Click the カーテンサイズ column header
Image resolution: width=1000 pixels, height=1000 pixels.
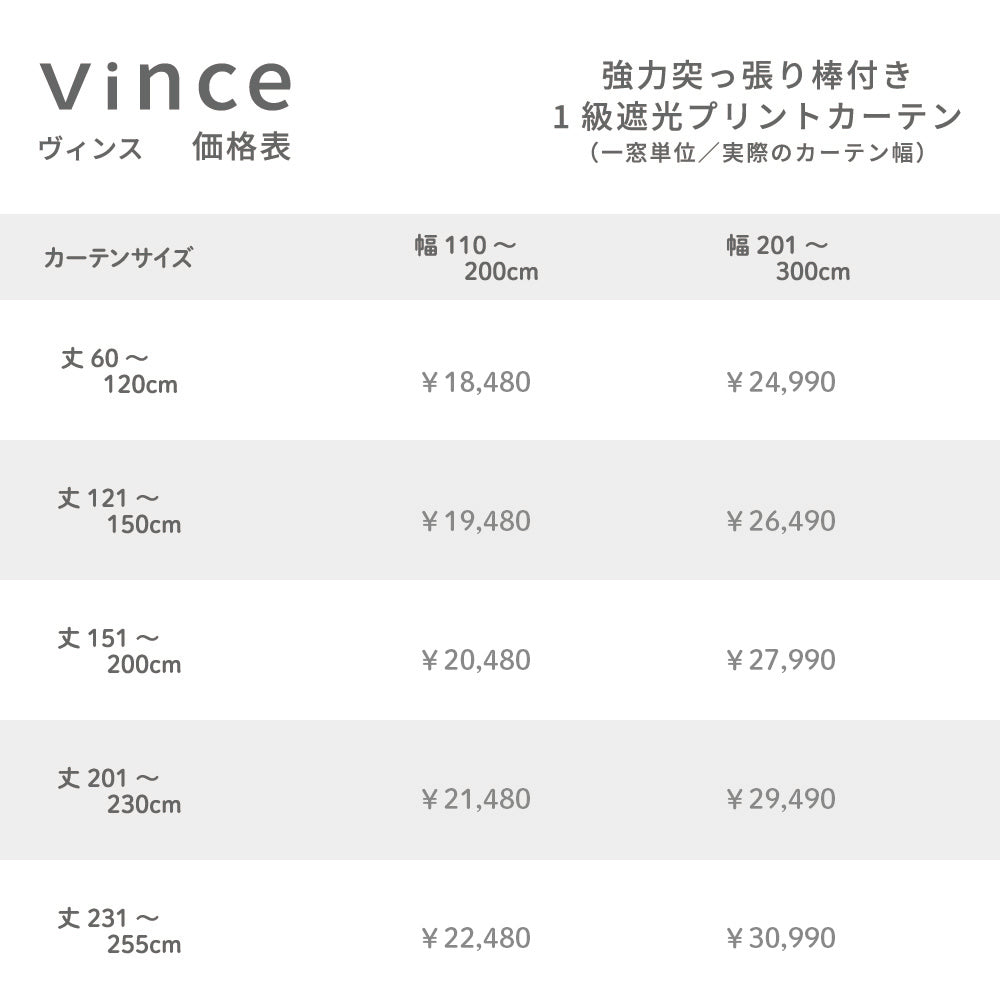coord(118,258)
